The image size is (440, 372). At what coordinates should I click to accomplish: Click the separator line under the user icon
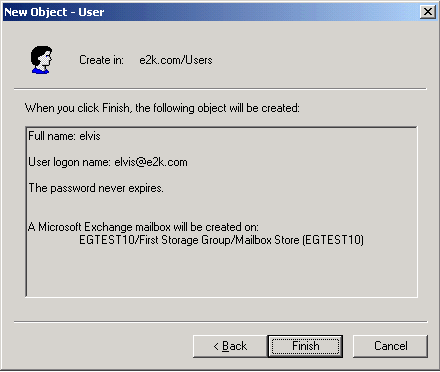[220, 89]
